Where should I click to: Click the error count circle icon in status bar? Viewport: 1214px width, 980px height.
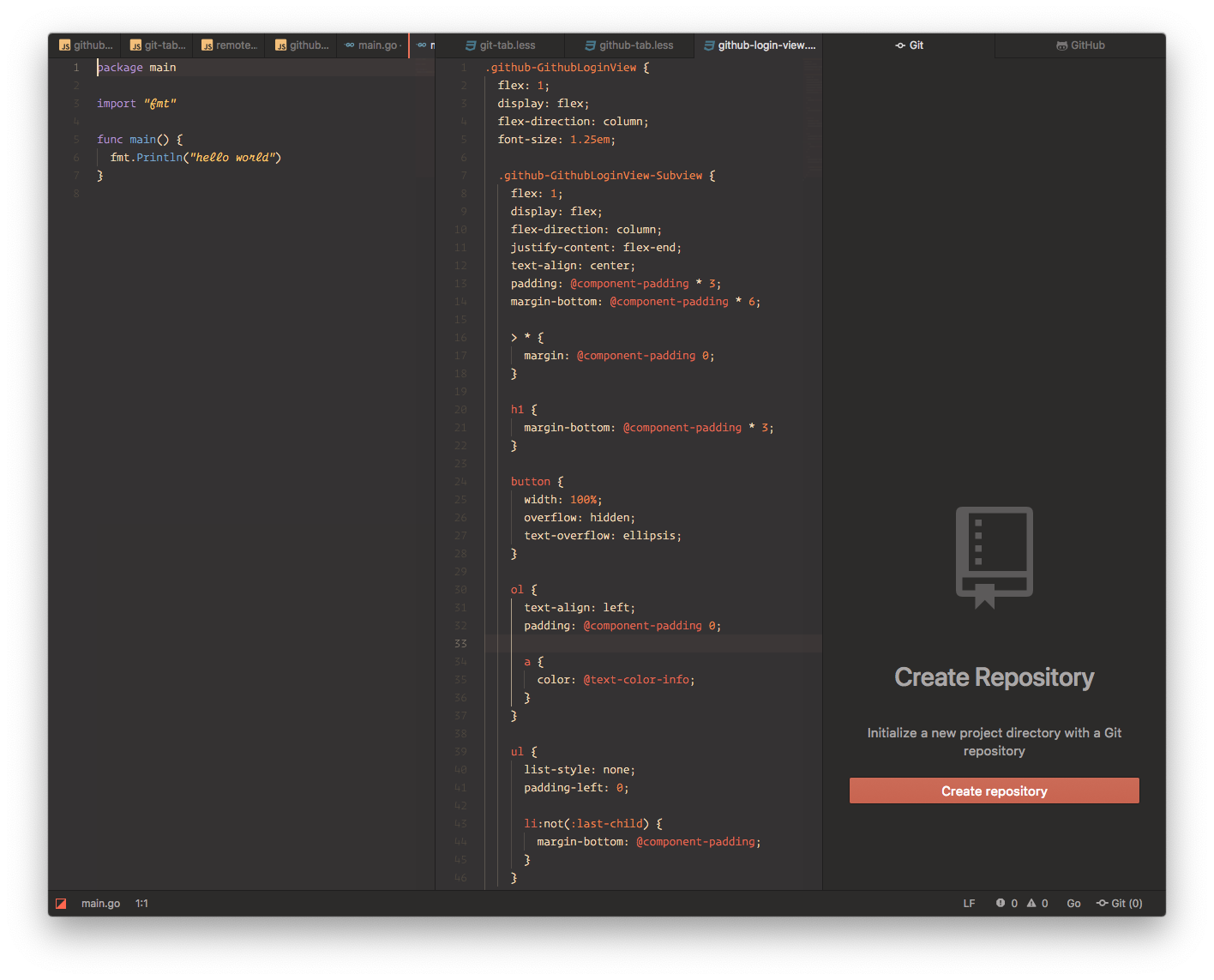(1001, 902)
